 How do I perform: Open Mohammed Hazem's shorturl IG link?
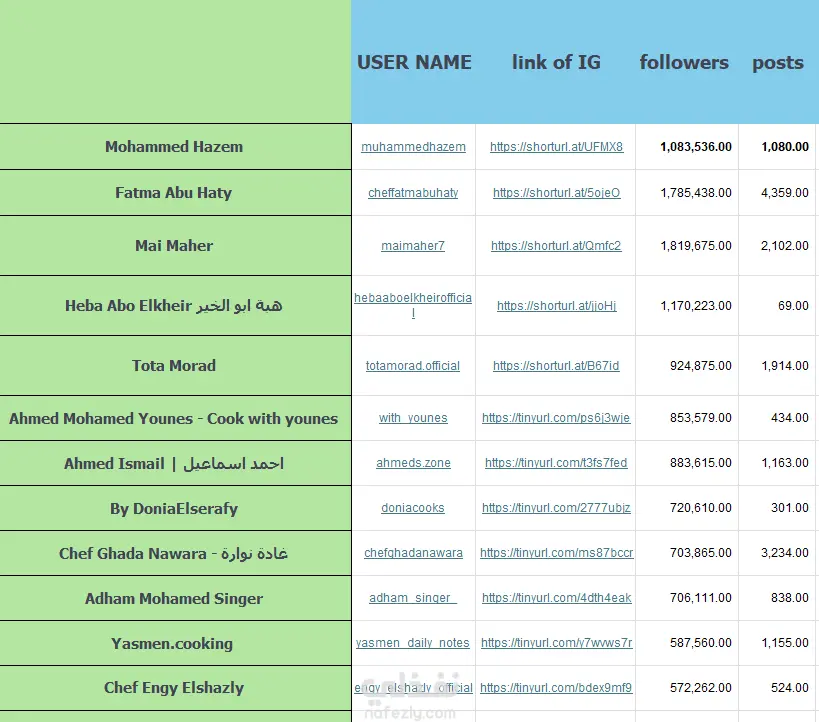(556, 147)
